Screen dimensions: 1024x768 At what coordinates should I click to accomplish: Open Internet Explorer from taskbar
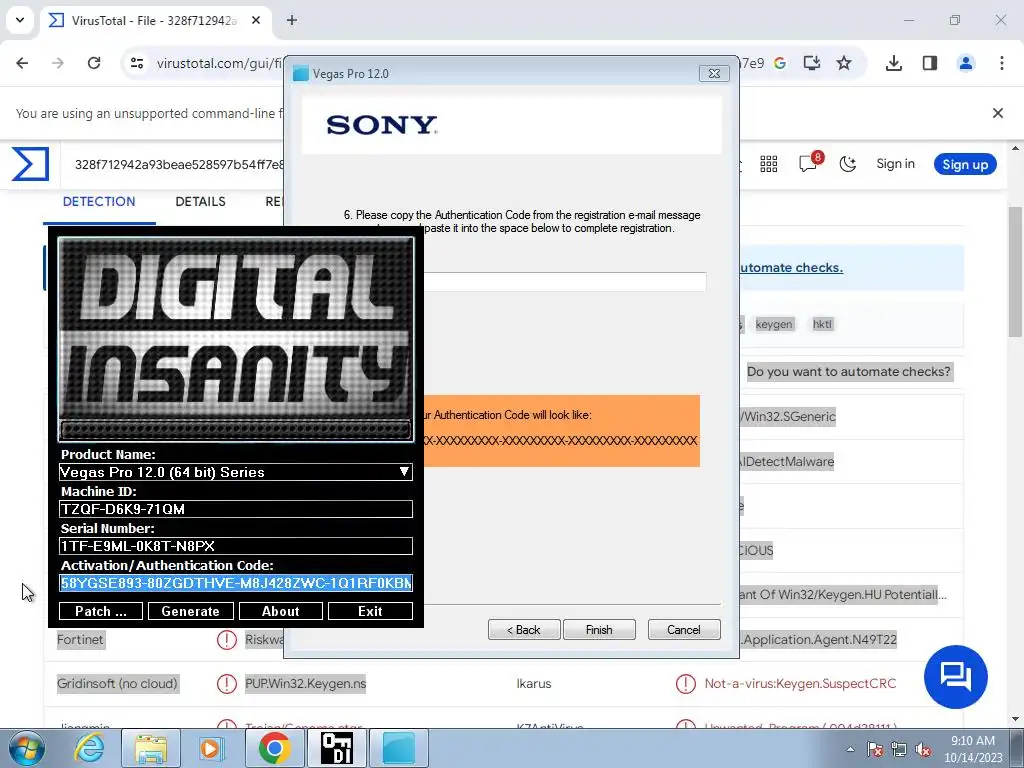[89, 748]
